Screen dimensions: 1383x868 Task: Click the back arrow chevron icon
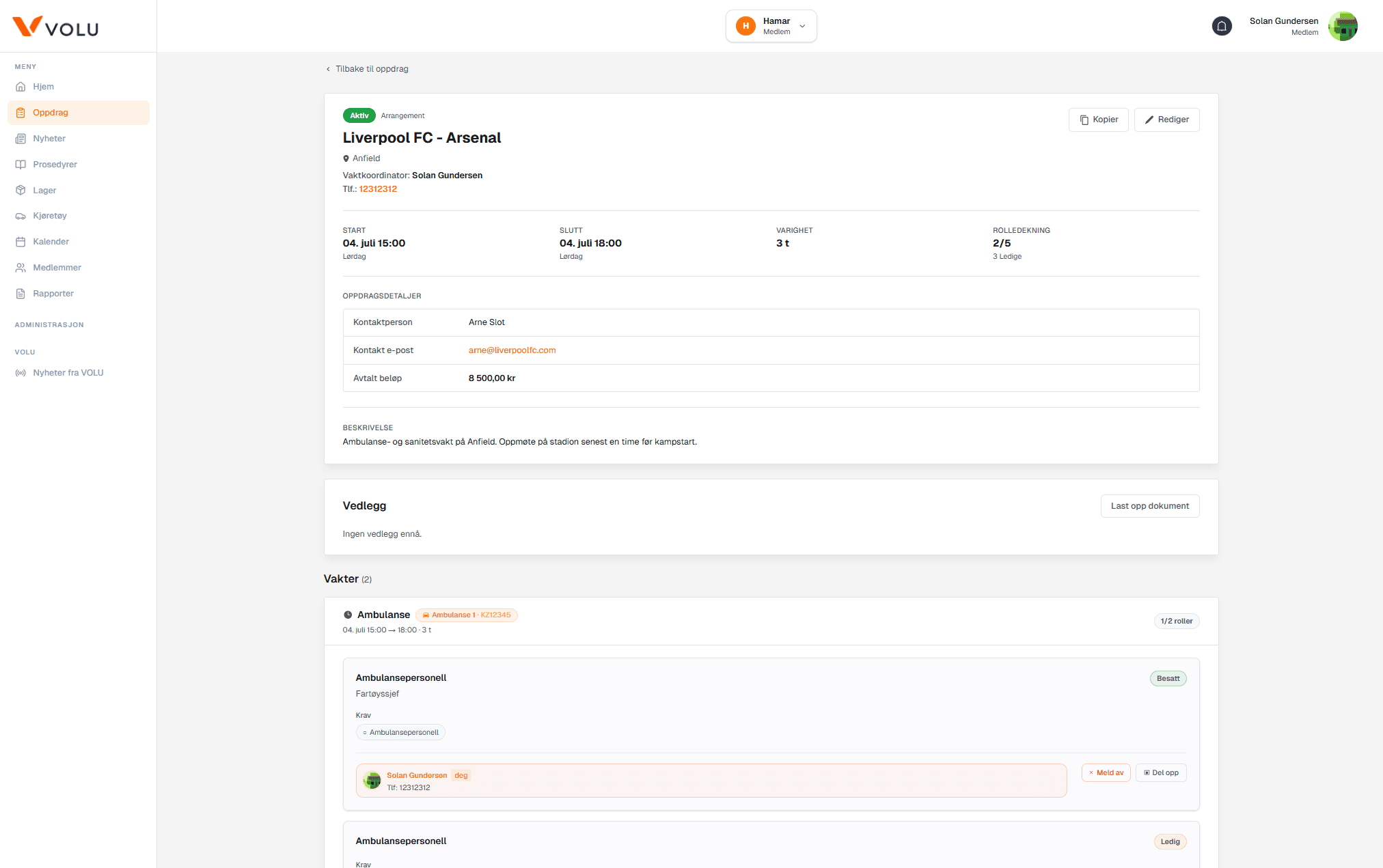click(328, 69)
